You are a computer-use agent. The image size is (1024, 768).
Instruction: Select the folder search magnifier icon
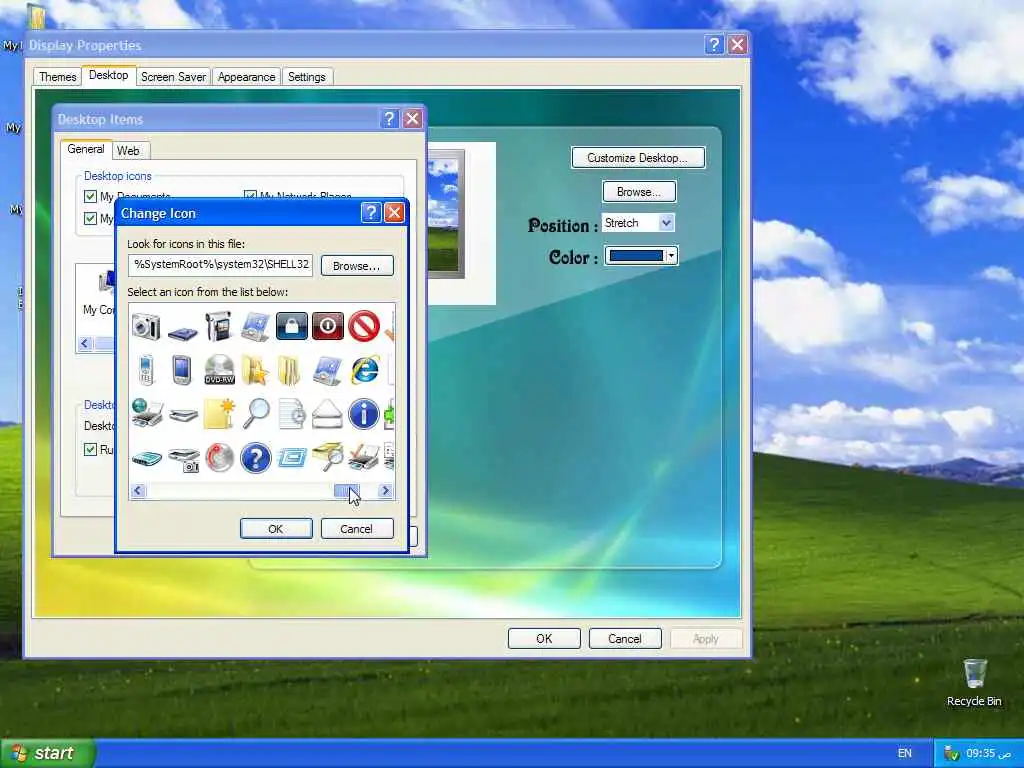coord(328,456)
